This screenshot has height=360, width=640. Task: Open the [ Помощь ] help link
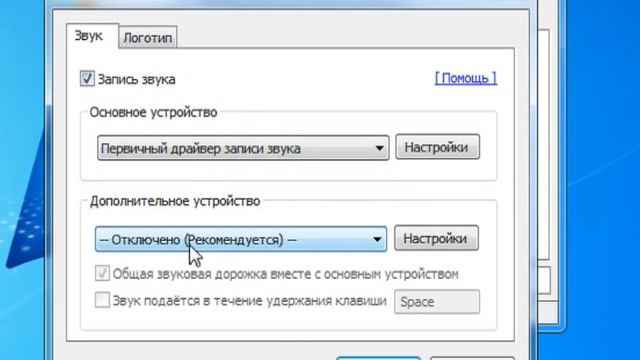(x=466, y=78)
